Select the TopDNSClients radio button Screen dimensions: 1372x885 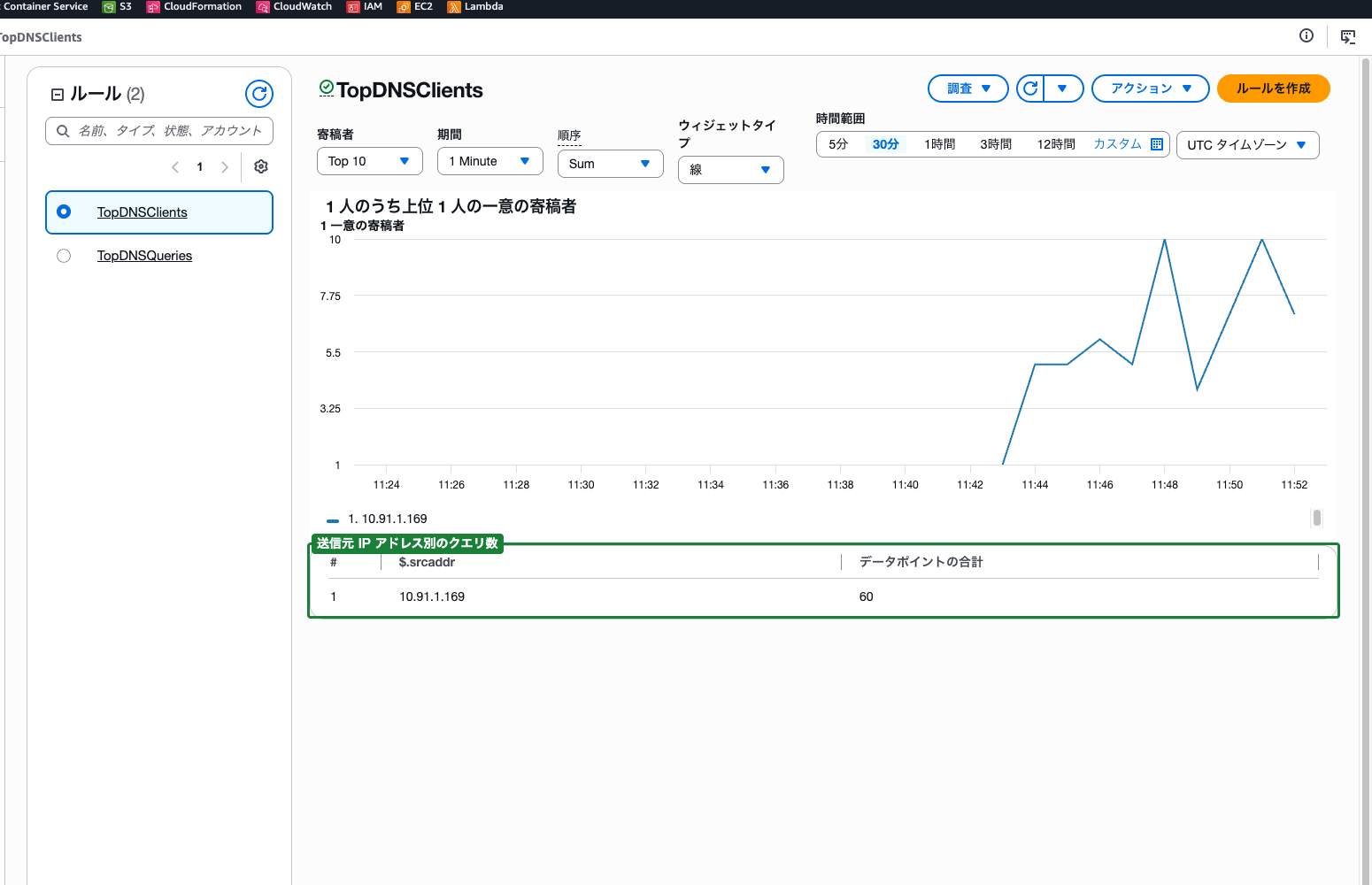click(64, 212)
